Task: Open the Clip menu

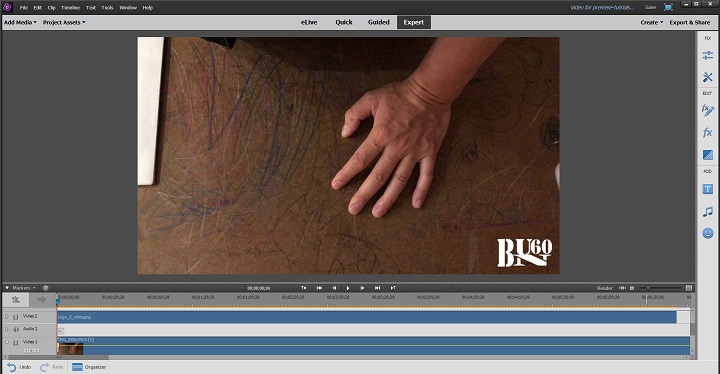Action: (51, 8)
